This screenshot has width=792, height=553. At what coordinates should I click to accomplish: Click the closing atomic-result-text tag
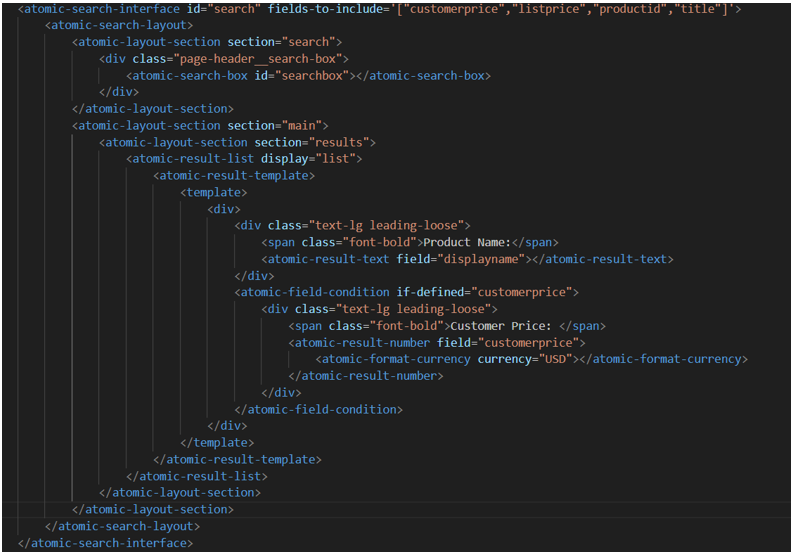point(603,259)
